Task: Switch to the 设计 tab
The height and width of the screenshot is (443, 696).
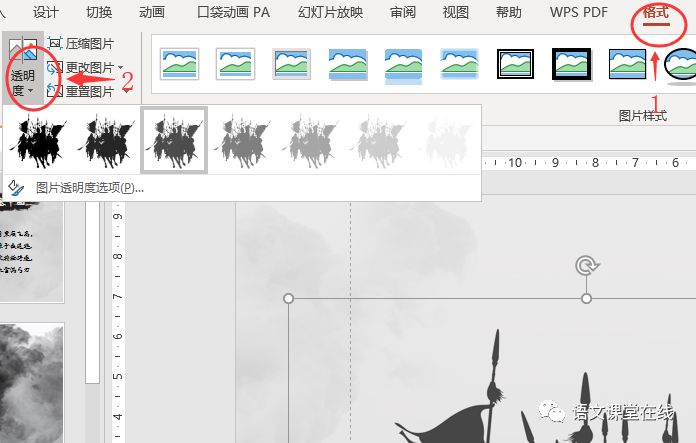Action: point(45,12)
